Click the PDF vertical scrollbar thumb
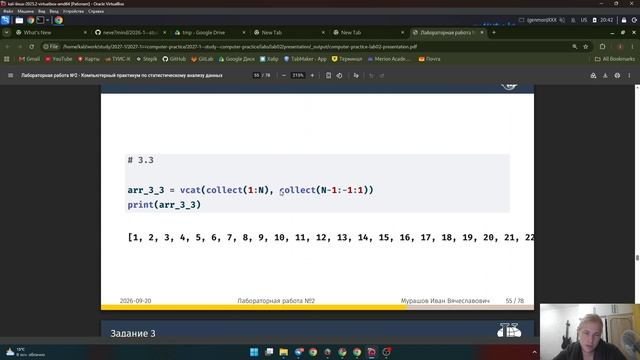Viewport: 640px width, 360px height. (638, 258)
